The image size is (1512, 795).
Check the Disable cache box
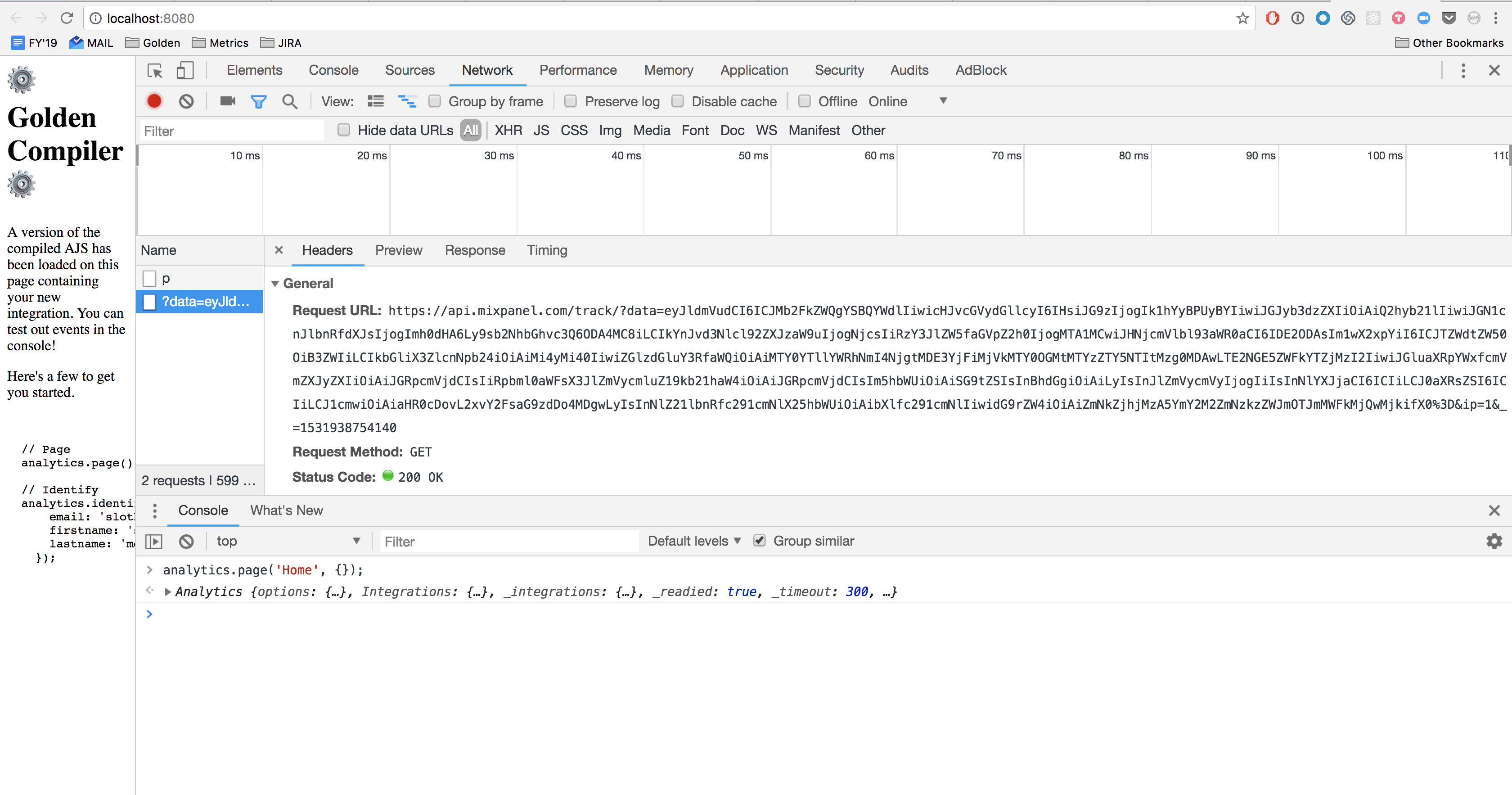(677, 101)
